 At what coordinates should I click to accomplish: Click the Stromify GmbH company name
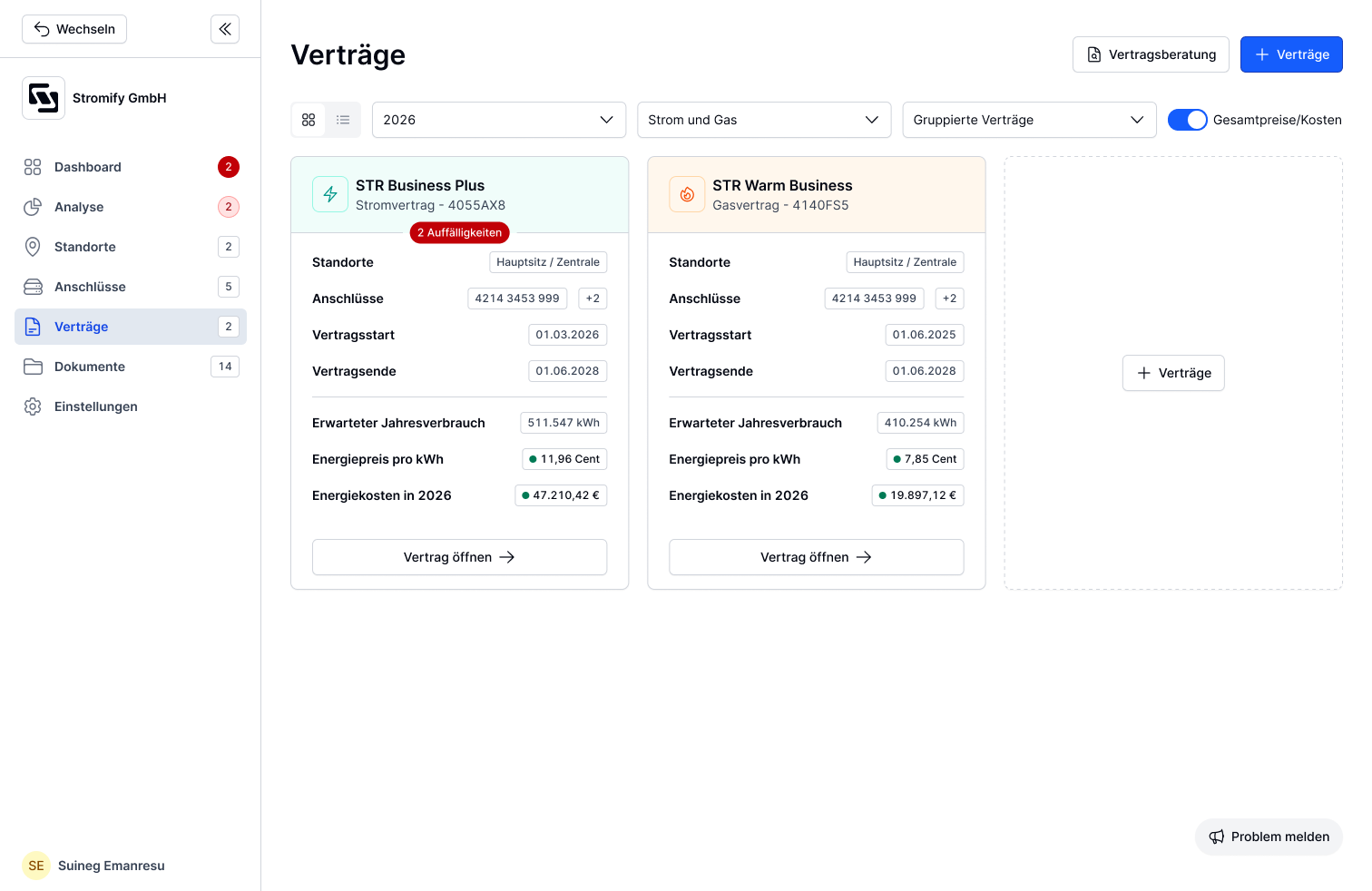click(120, 98)
